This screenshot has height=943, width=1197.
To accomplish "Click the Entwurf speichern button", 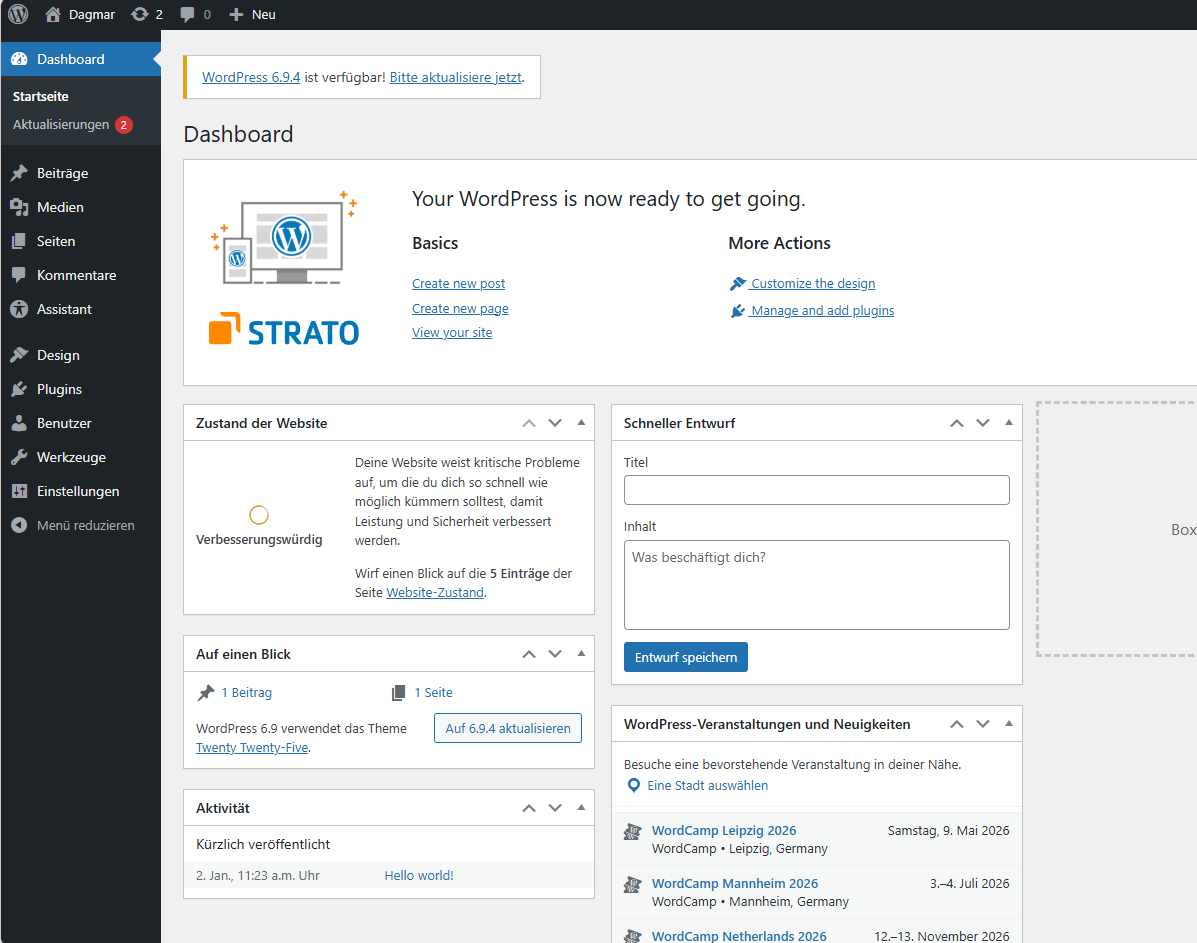I will click(x=685, y=657).
